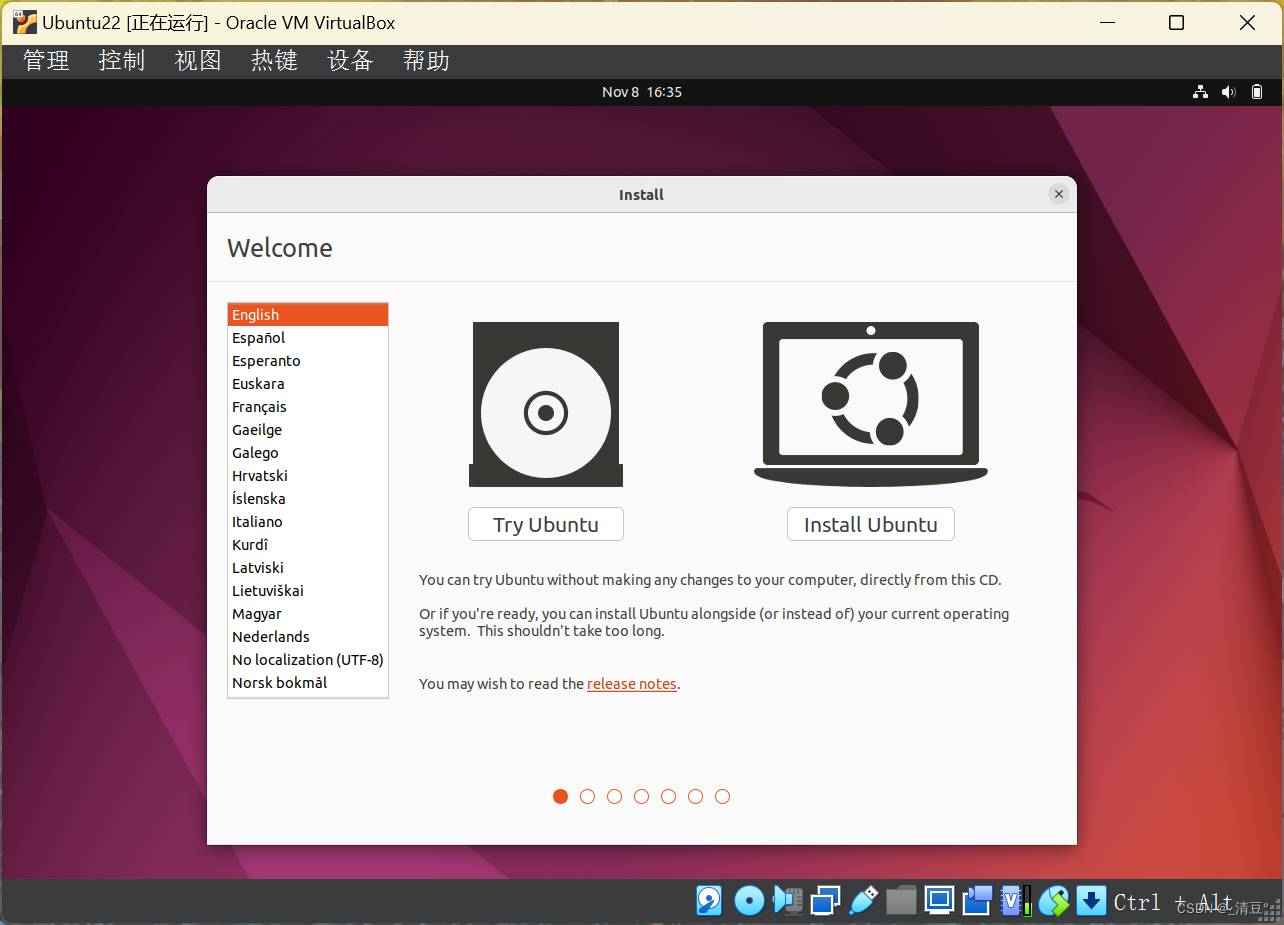This screenshot has height=925, width=1284.
Task: Close the Install dialog with X
Action: coord(1059,195)
